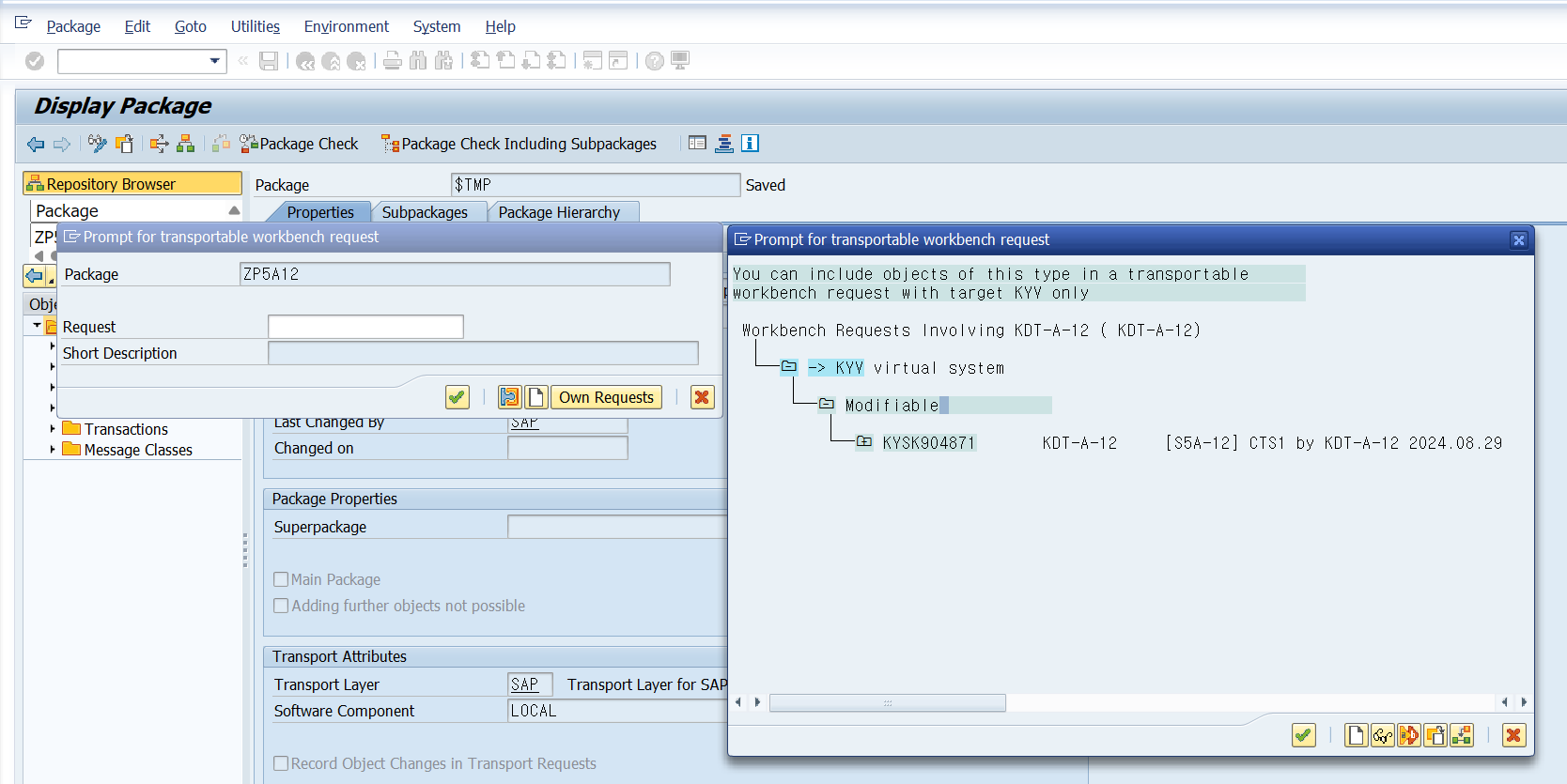Click the blue back arrow above object tree

[x=35, y=276]
